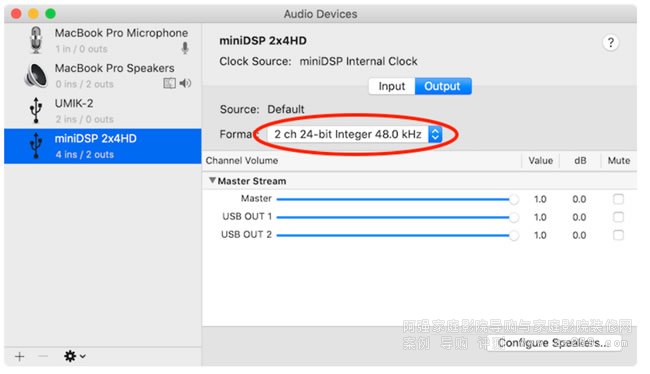
Task: Switch to the Output tab
Action: tap(442, 86)
